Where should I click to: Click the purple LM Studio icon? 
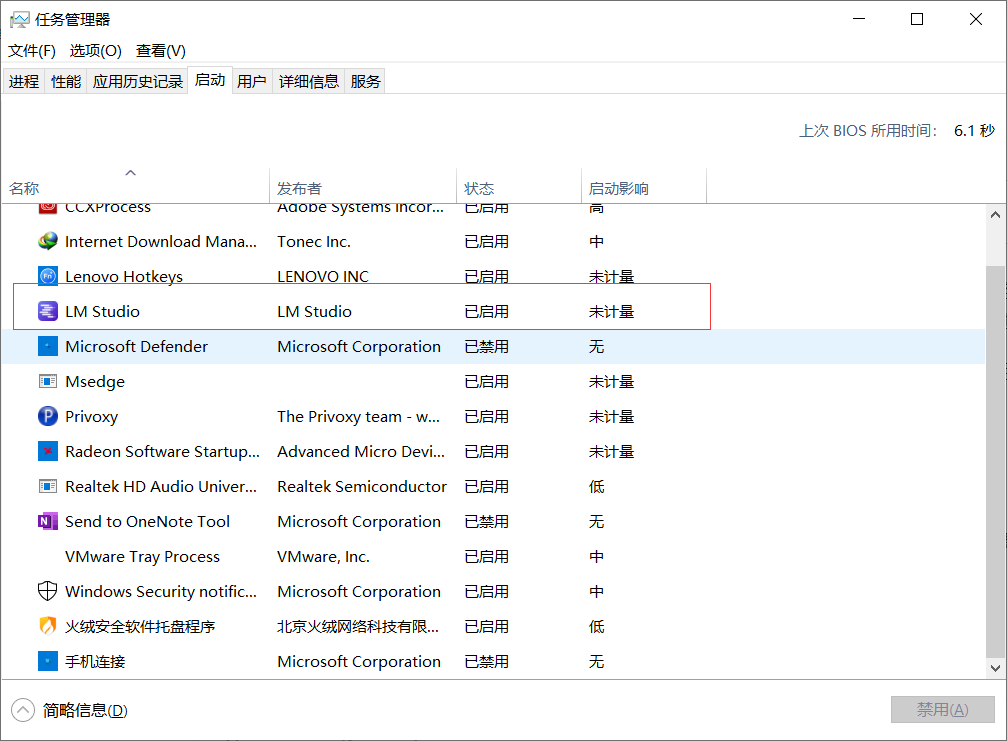tap(48, 311)
